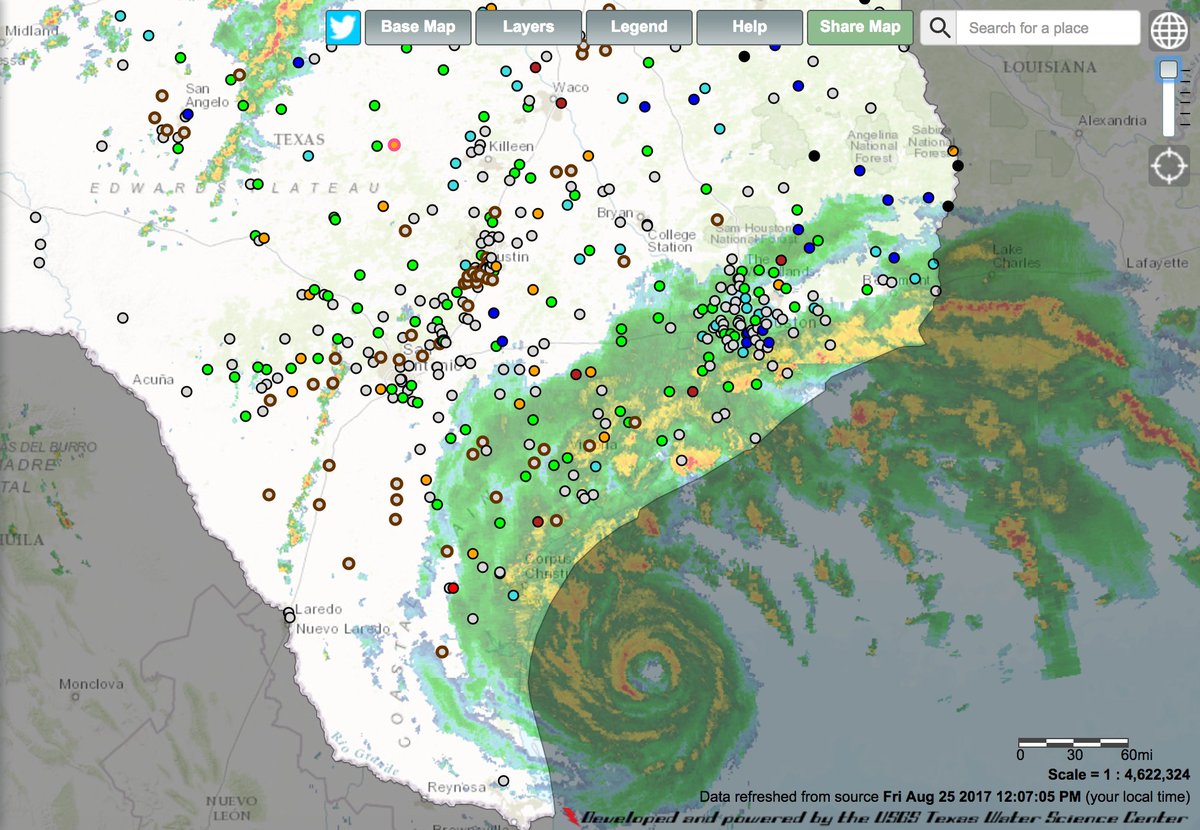This screenshot has height=830, width=1200.
Task: Click the magnifying glass search icon
Action: coord(939,28)
